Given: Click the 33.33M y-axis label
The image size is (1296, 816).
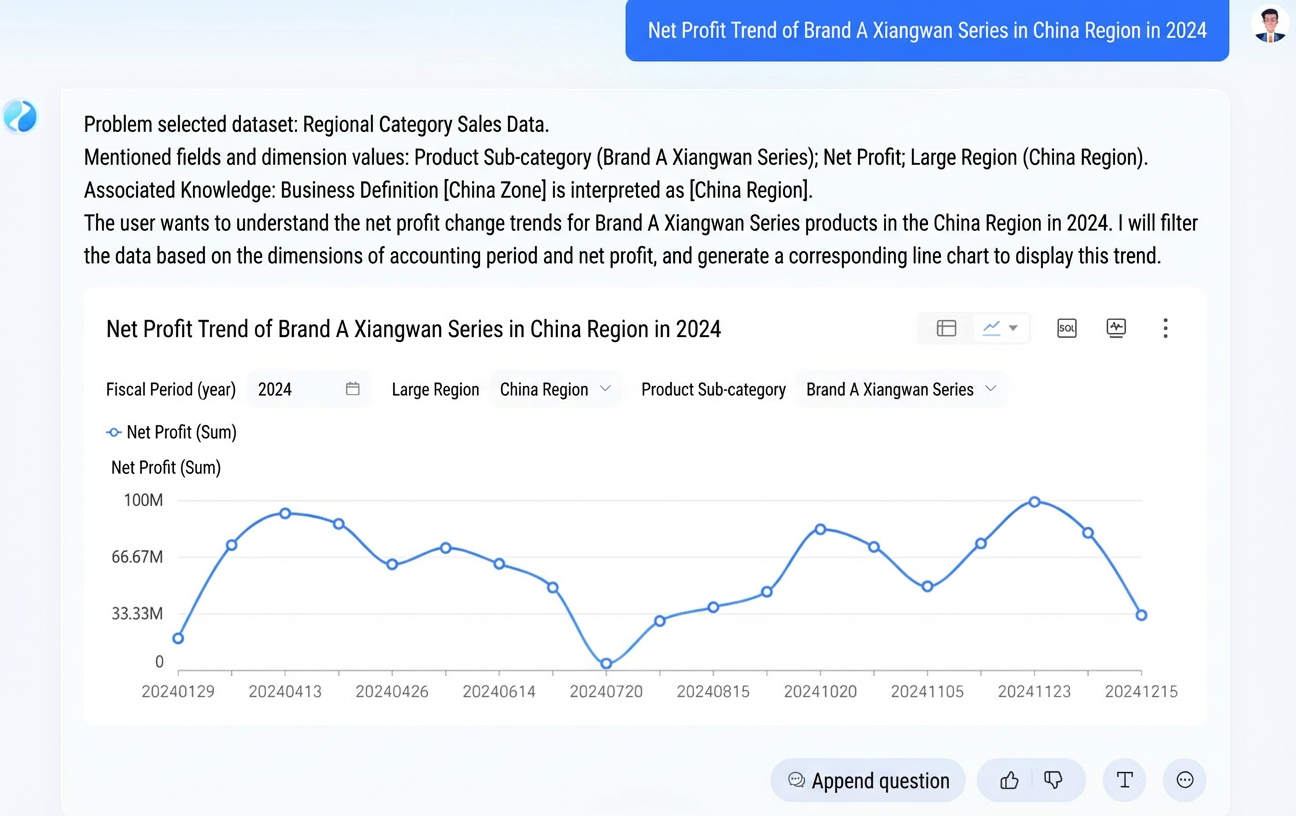Looking at the screenshot, I should [137, 613].
